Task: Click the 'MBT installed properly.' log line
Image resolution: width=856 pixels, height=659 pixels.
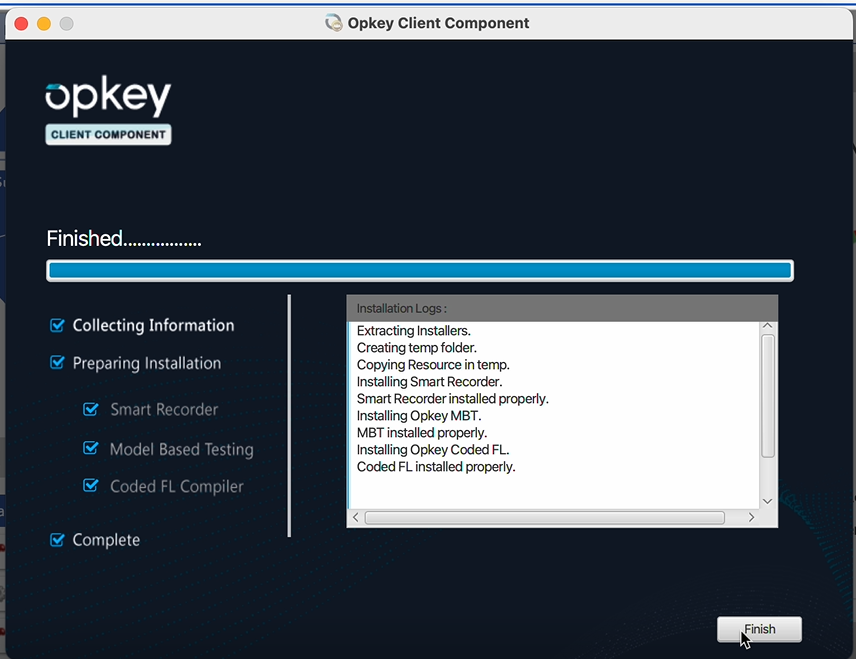Action: pos(421,432)
